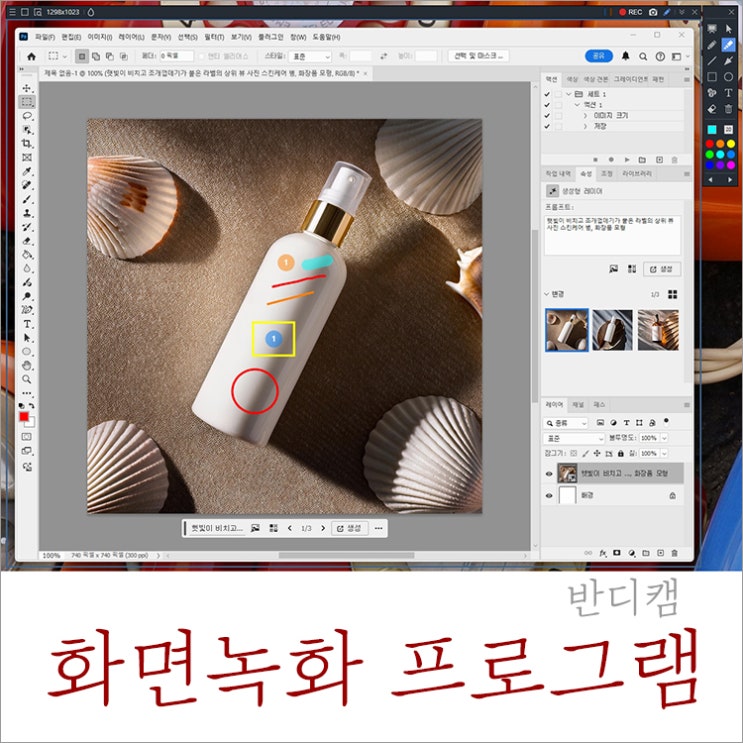Open the 필터(T) menu
This screenshot has height=743, width=743.
coord(214,37)
